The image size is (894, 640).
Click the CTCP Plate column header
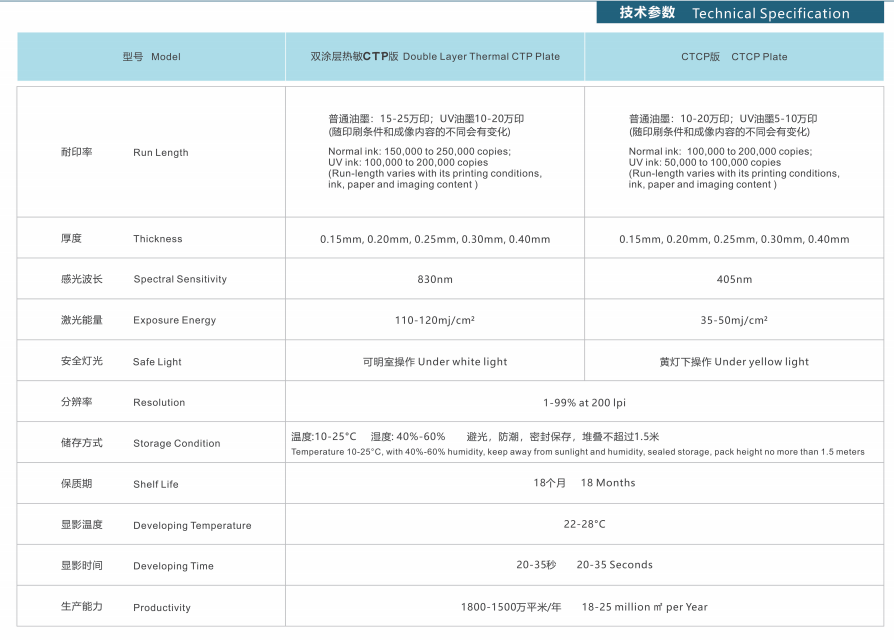tap(733, 57)
